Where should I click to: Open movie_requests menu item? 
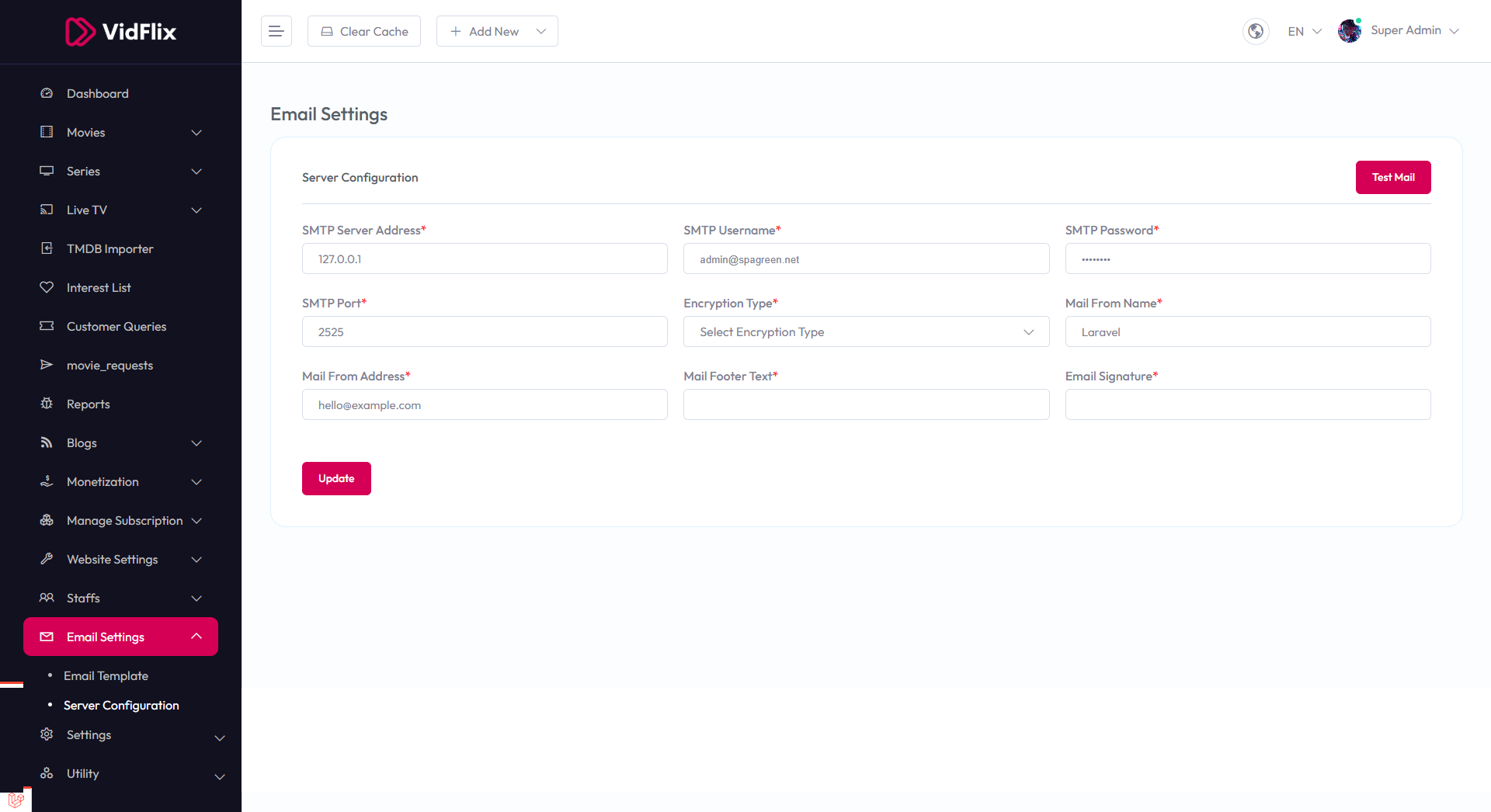pos(109,365)
